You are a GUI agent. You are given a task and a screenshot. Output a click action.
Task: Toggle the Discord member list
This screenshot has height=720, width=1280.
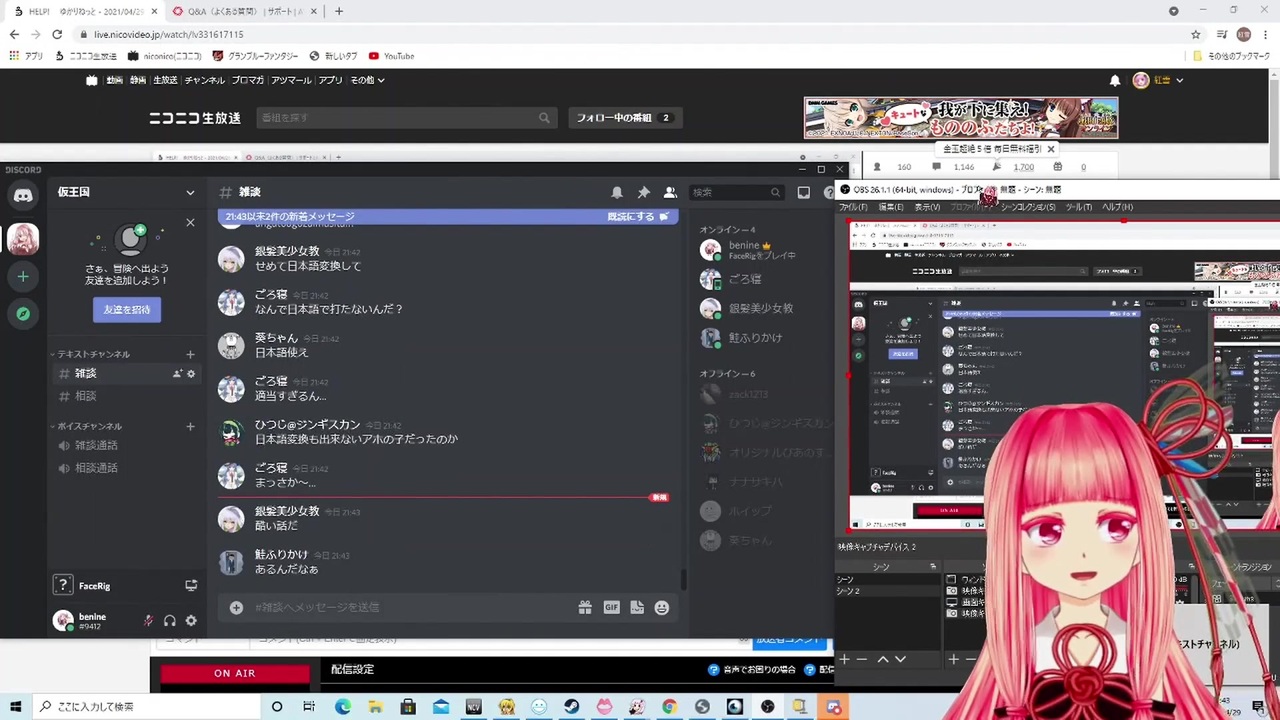(670, 192)
